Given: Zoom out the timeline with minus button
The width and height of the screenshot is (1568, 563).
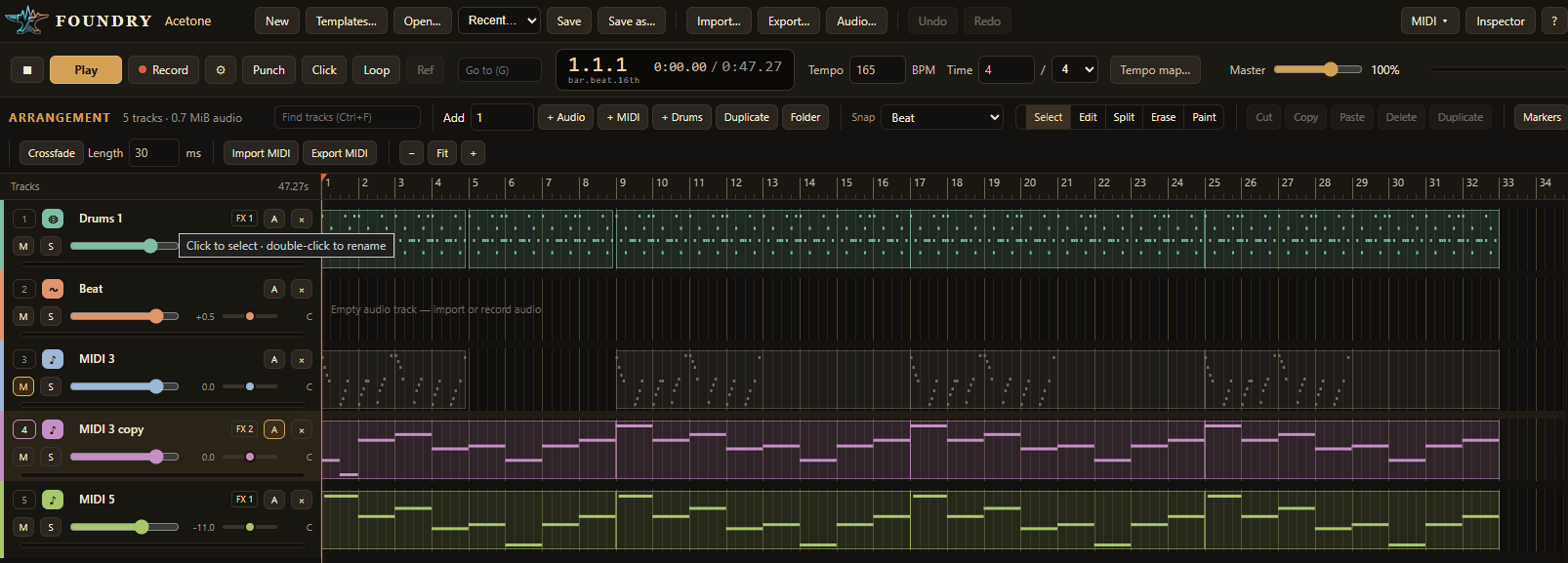Looking at the screenshot, I should click(x=412, y=153).
